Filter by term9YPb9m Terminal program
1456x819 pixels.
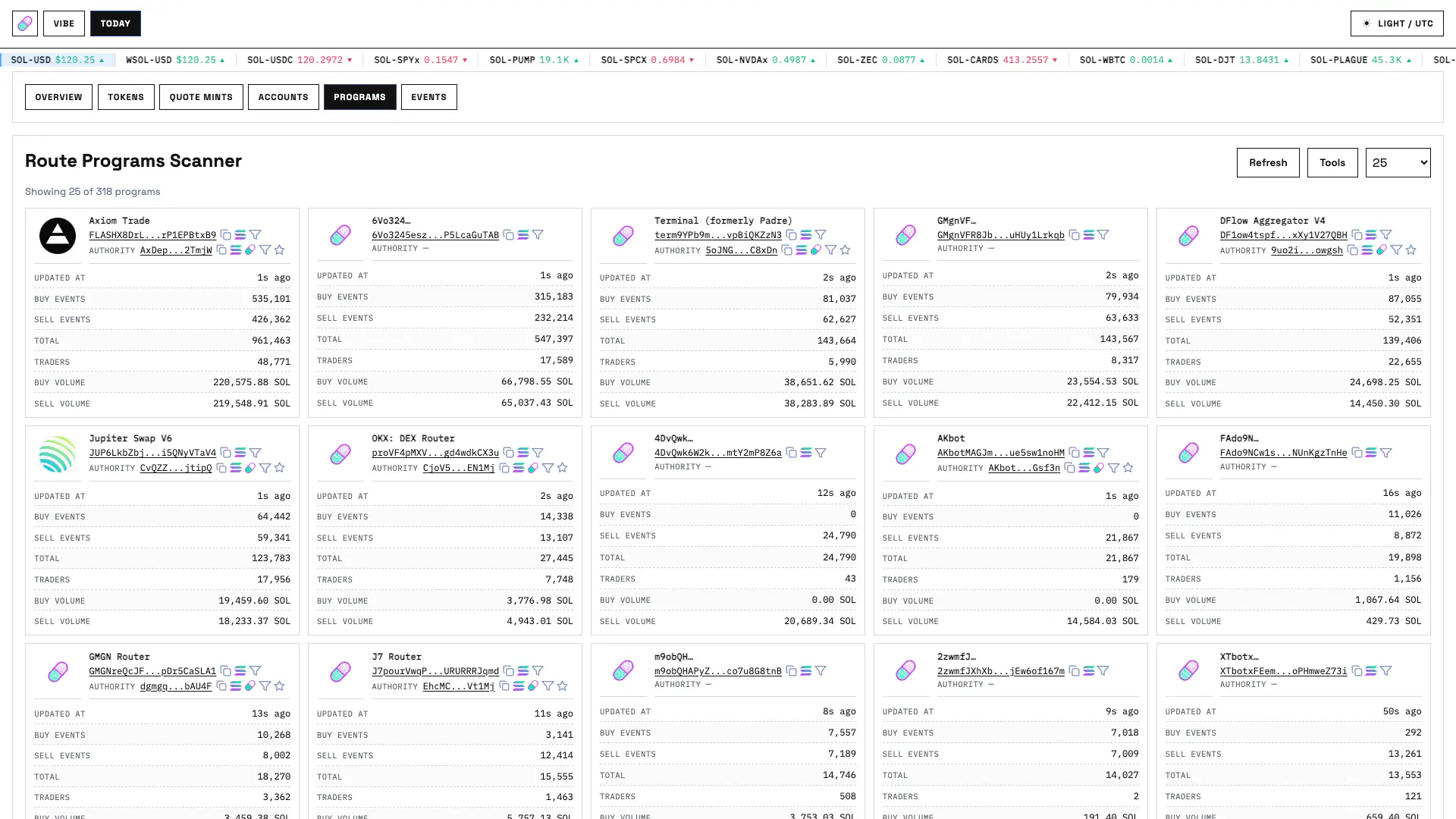click(821, 235)
